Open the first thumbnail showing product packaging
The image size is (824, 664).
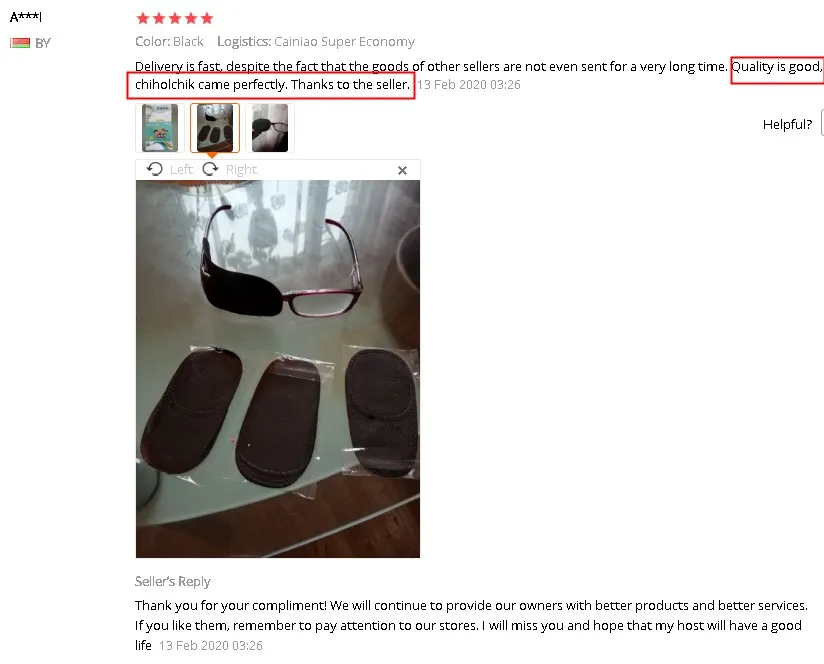point(160,128)
